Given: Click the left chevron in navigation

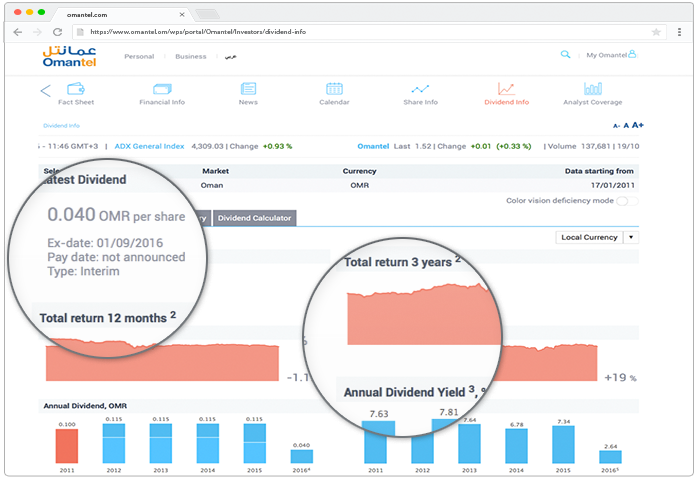Looking at the screenshot, I should pos(45,91).
